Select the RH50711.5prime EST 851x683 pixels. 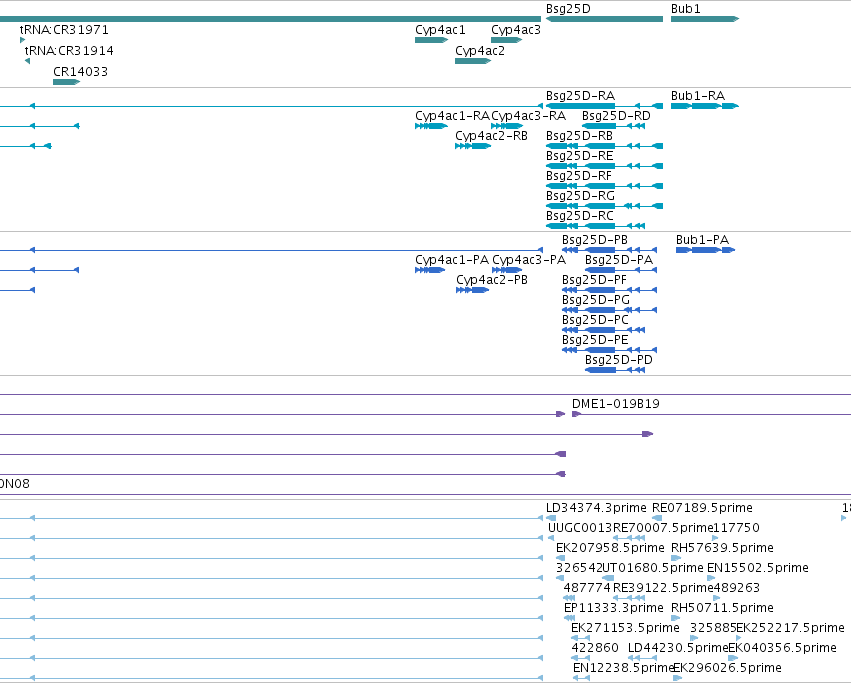[676, 618]
